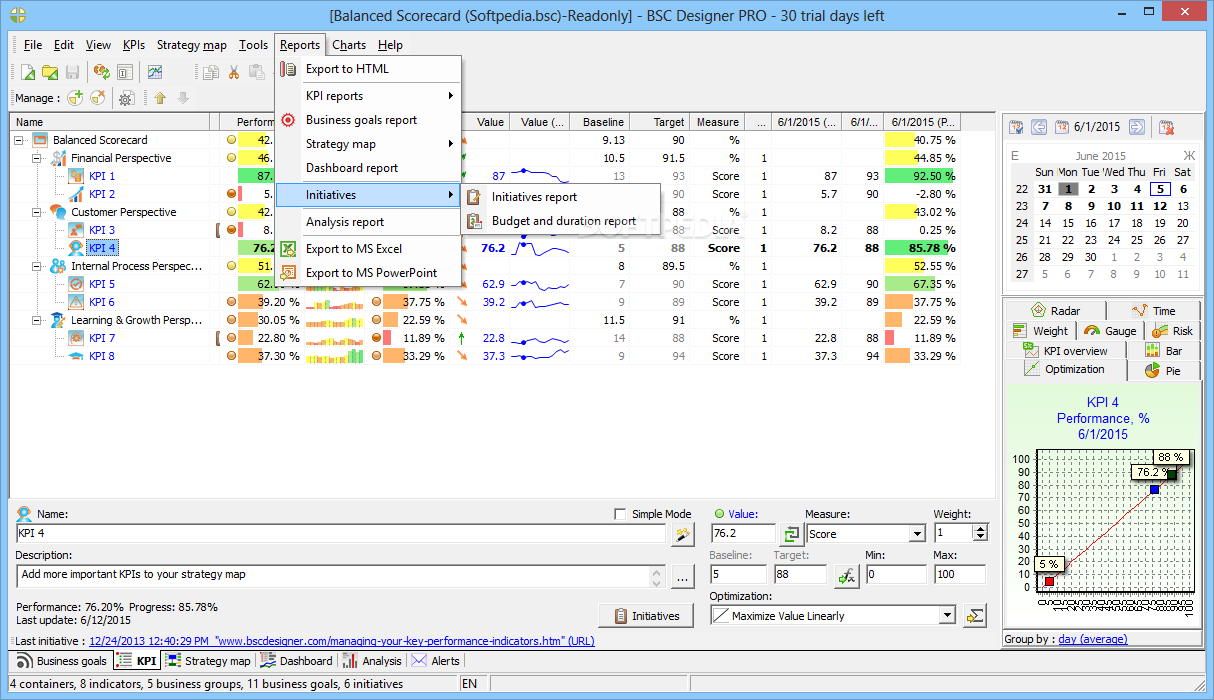The width and height of the screenshot is (1214, 700).
Task: Collapse the Balanced Scorecard root node
Action: coord(20,140)
